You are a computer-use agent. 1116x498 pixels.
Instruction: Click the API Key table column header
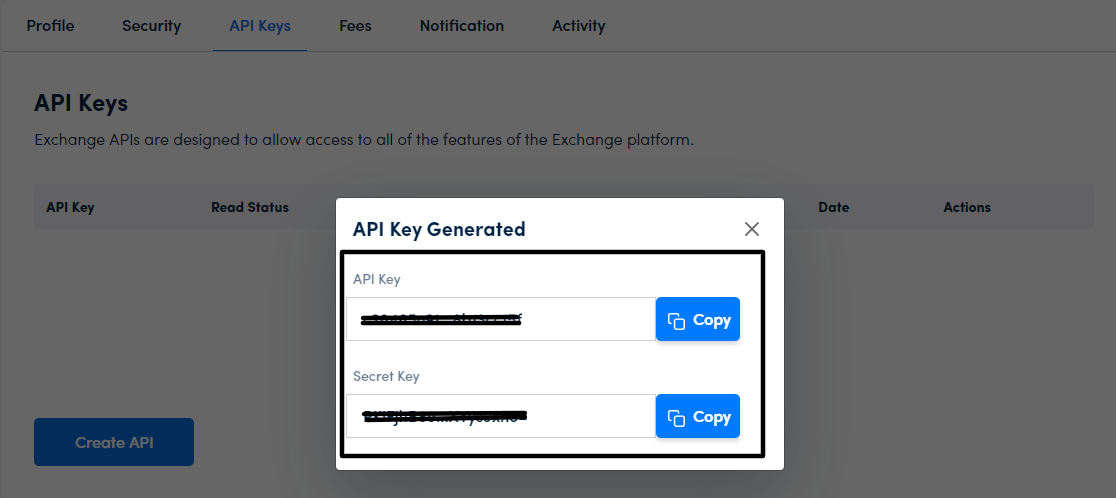(x=70, y=208)
